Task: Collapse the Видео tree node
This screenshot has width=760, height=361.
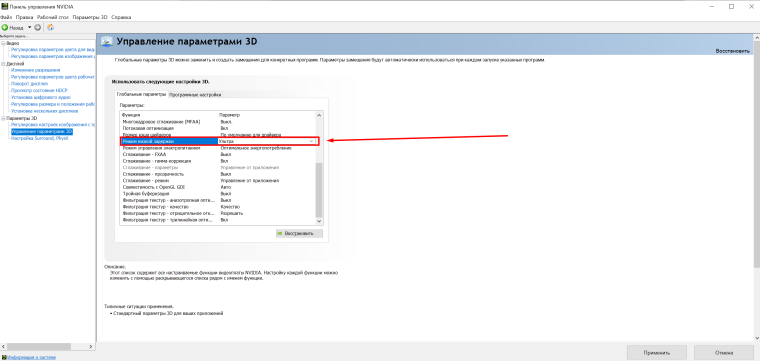Action: (2, 43)
